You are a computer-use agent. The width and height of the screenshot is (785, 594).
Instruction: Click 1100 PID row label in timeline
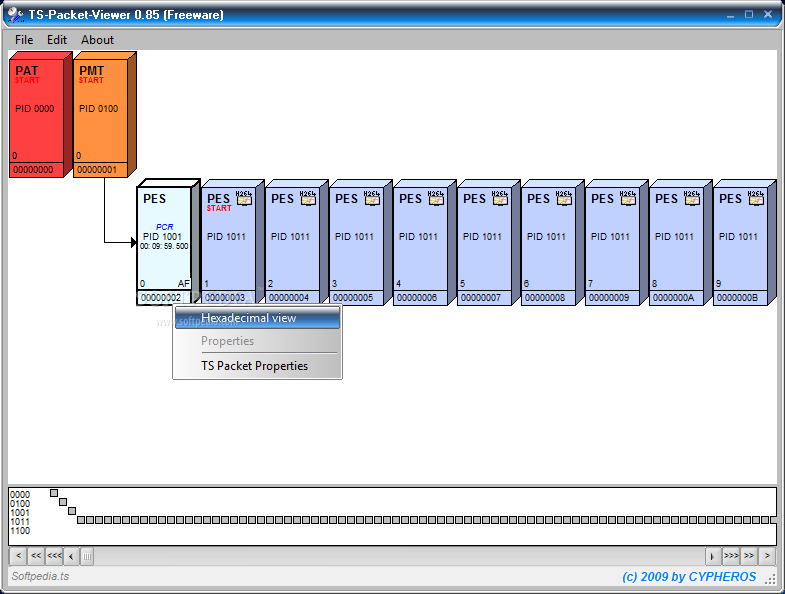[20, 530]
